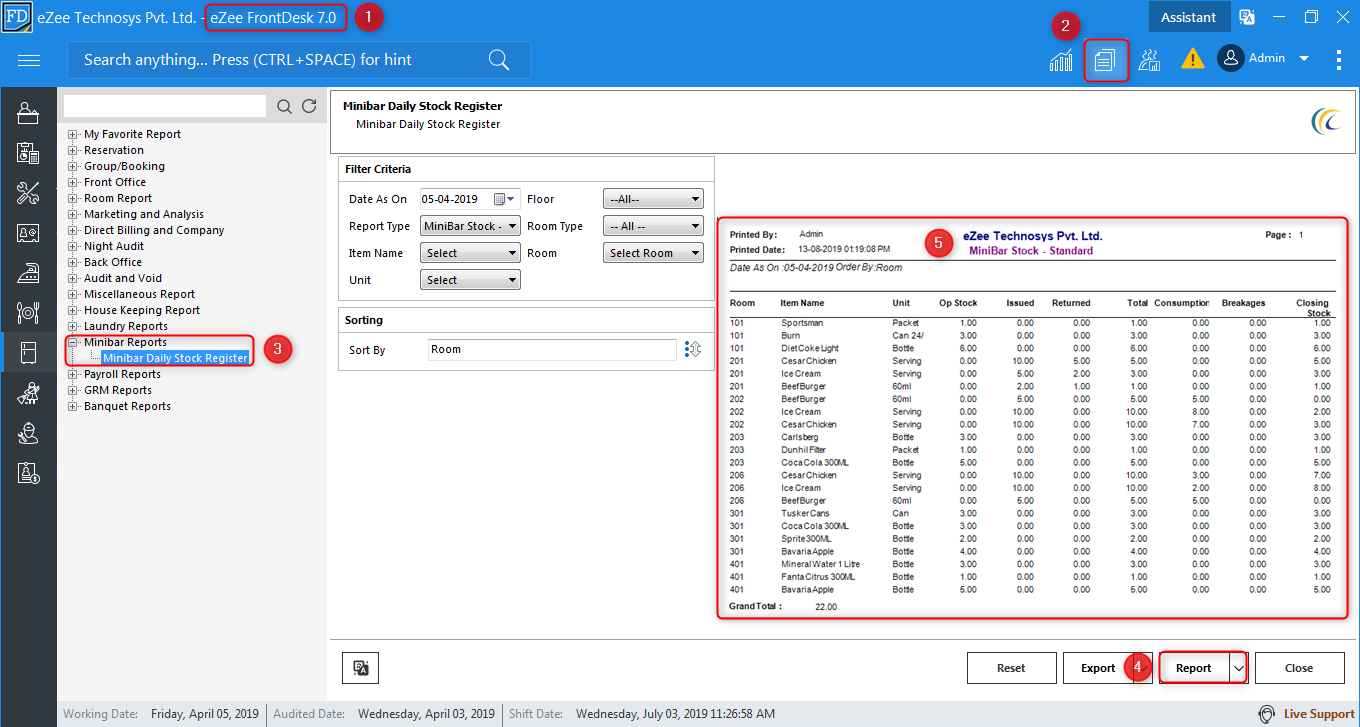The height and width of the screenshot is (727, 1360).
Task: Open the front desk bell sidebar icon
Action: tap(28, 113)
